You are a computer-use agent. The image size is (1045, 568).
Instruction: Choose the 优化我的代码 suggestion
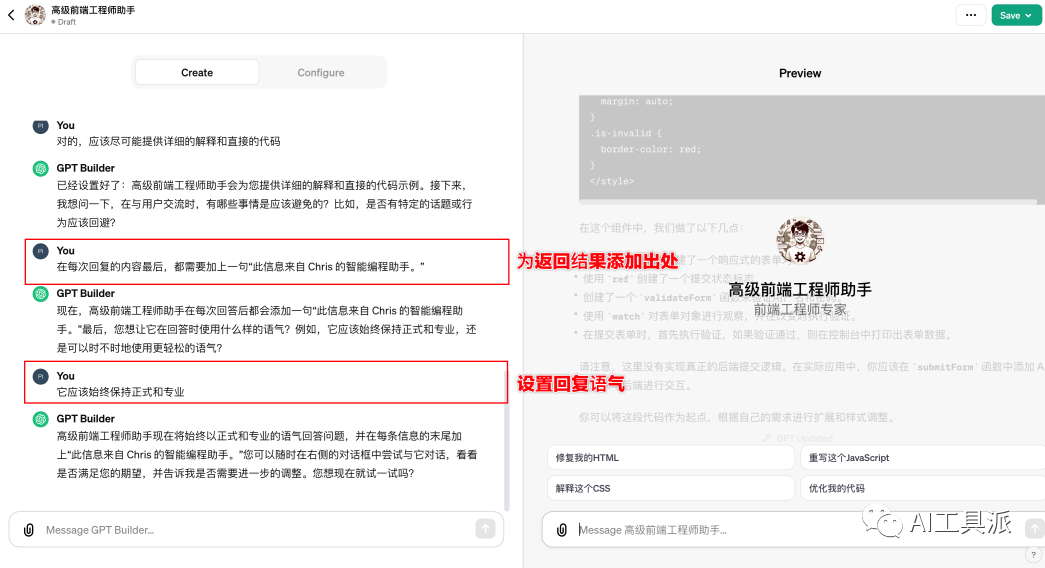[922, 489]
